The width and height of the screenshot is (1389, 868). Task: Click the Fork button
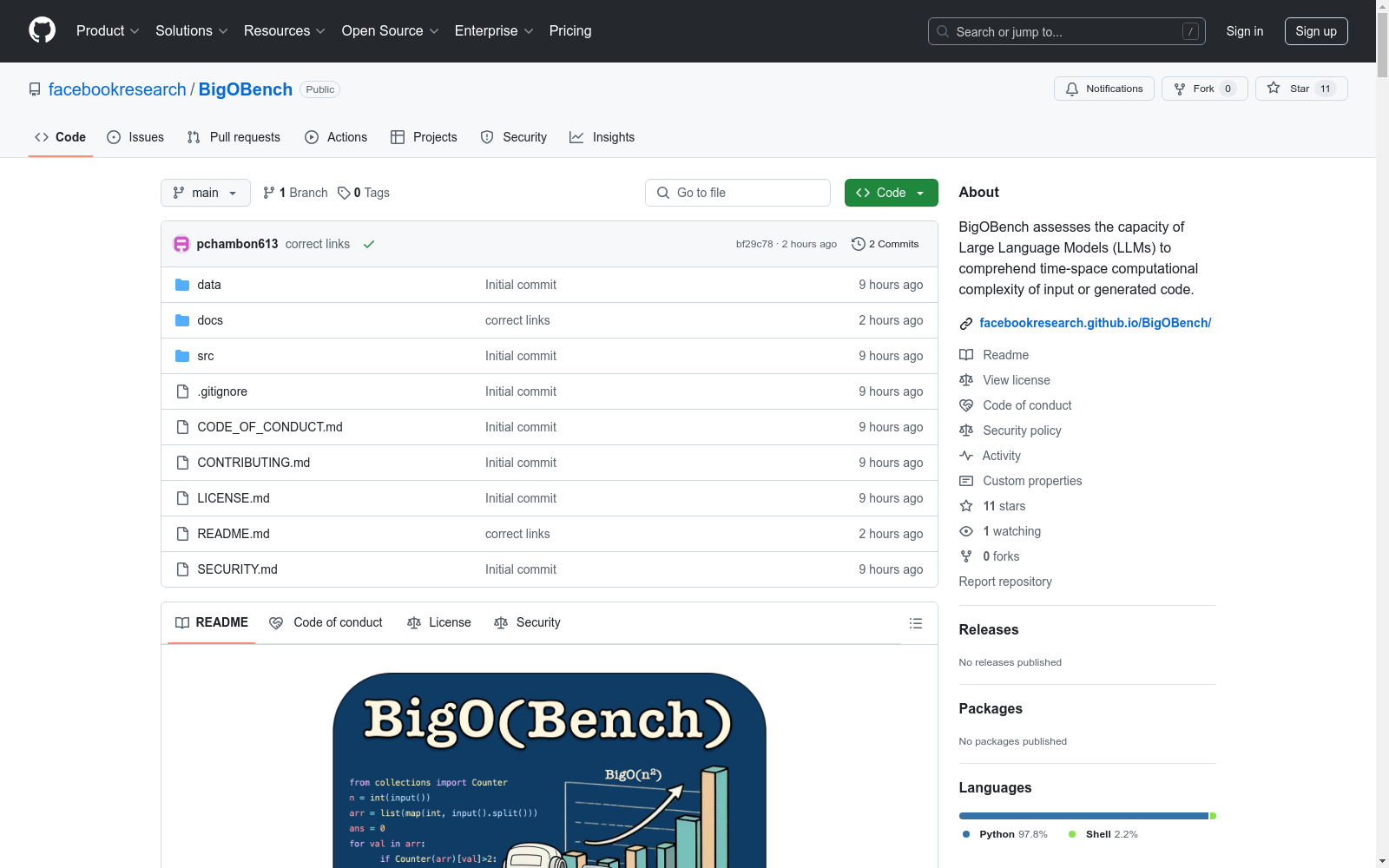tap(1205, 89)
